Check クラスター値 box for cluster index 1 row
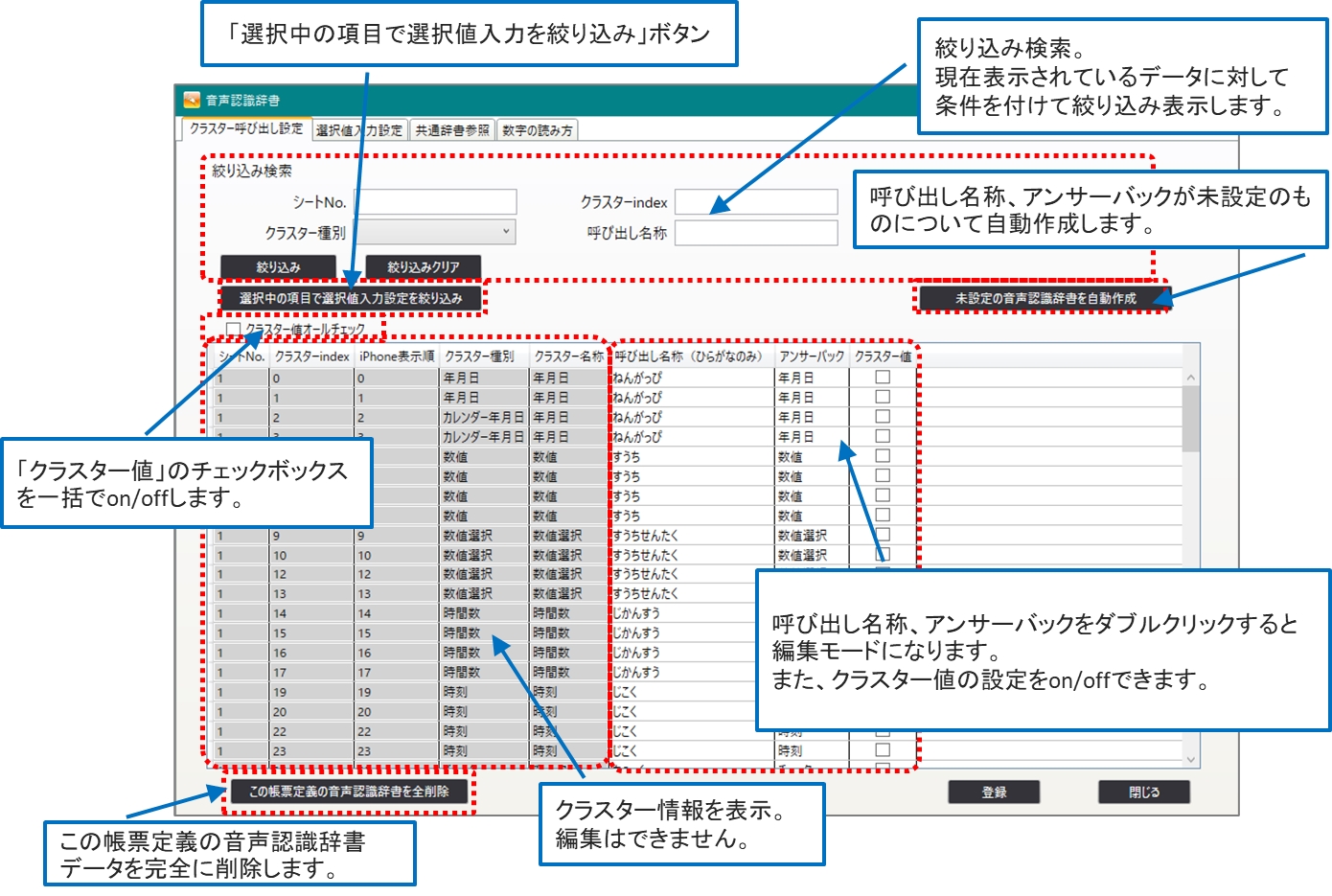This screenshot has height=896, width=1332. click(x=883, y=397)
